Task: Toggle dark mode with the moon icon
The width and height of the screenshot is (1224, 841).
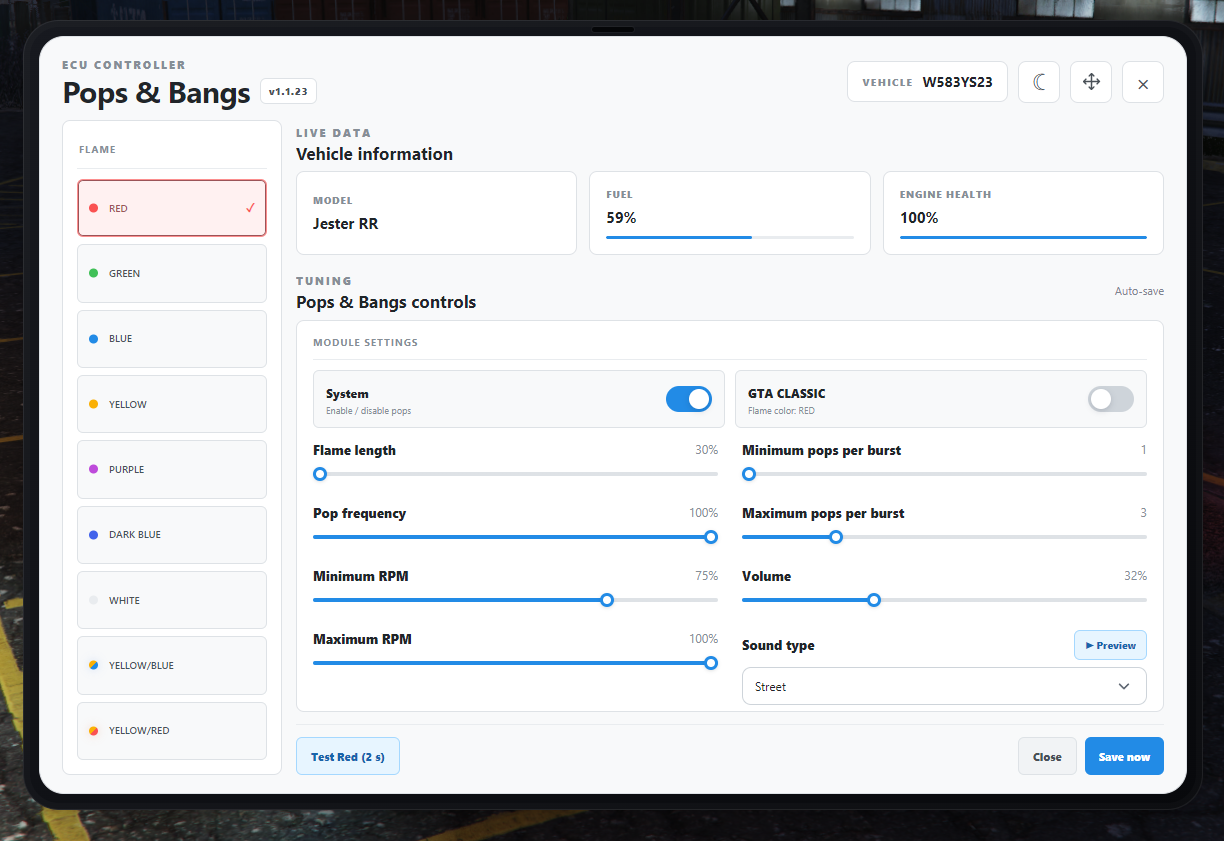Action: point(1039,82)
